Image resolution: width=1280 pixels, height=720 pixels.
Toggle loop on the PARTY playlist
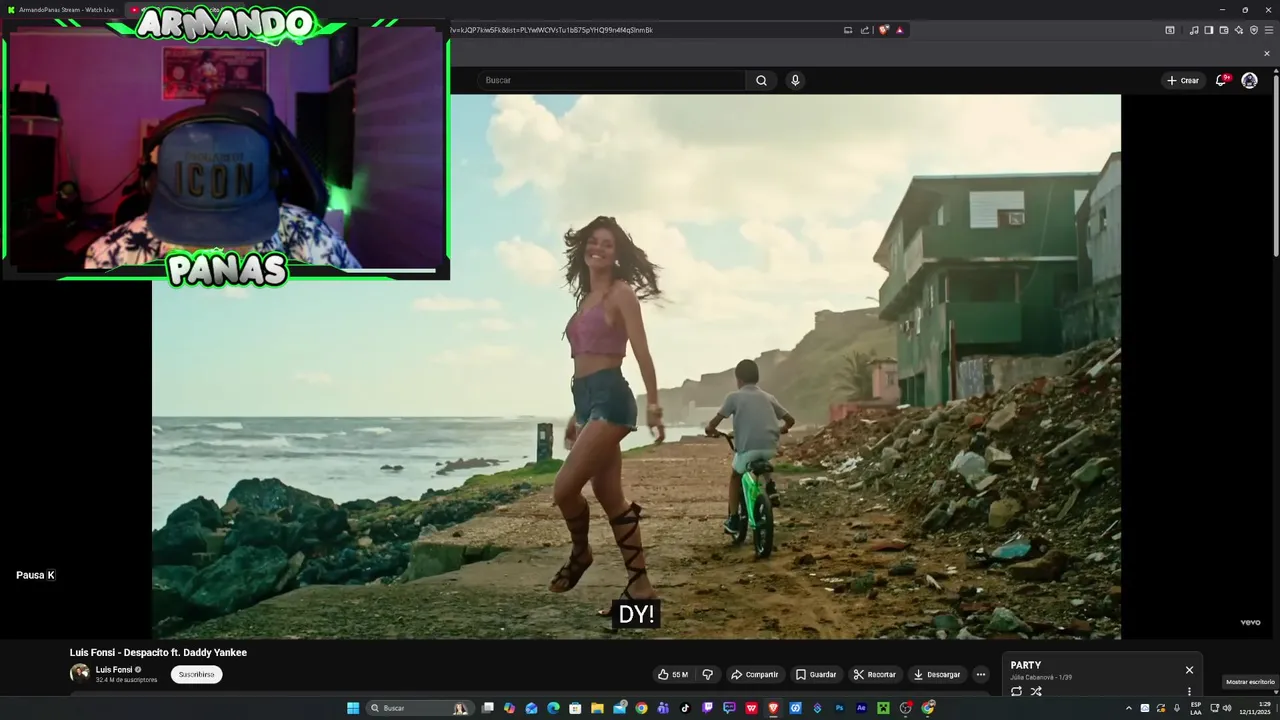pos(1017,691)
